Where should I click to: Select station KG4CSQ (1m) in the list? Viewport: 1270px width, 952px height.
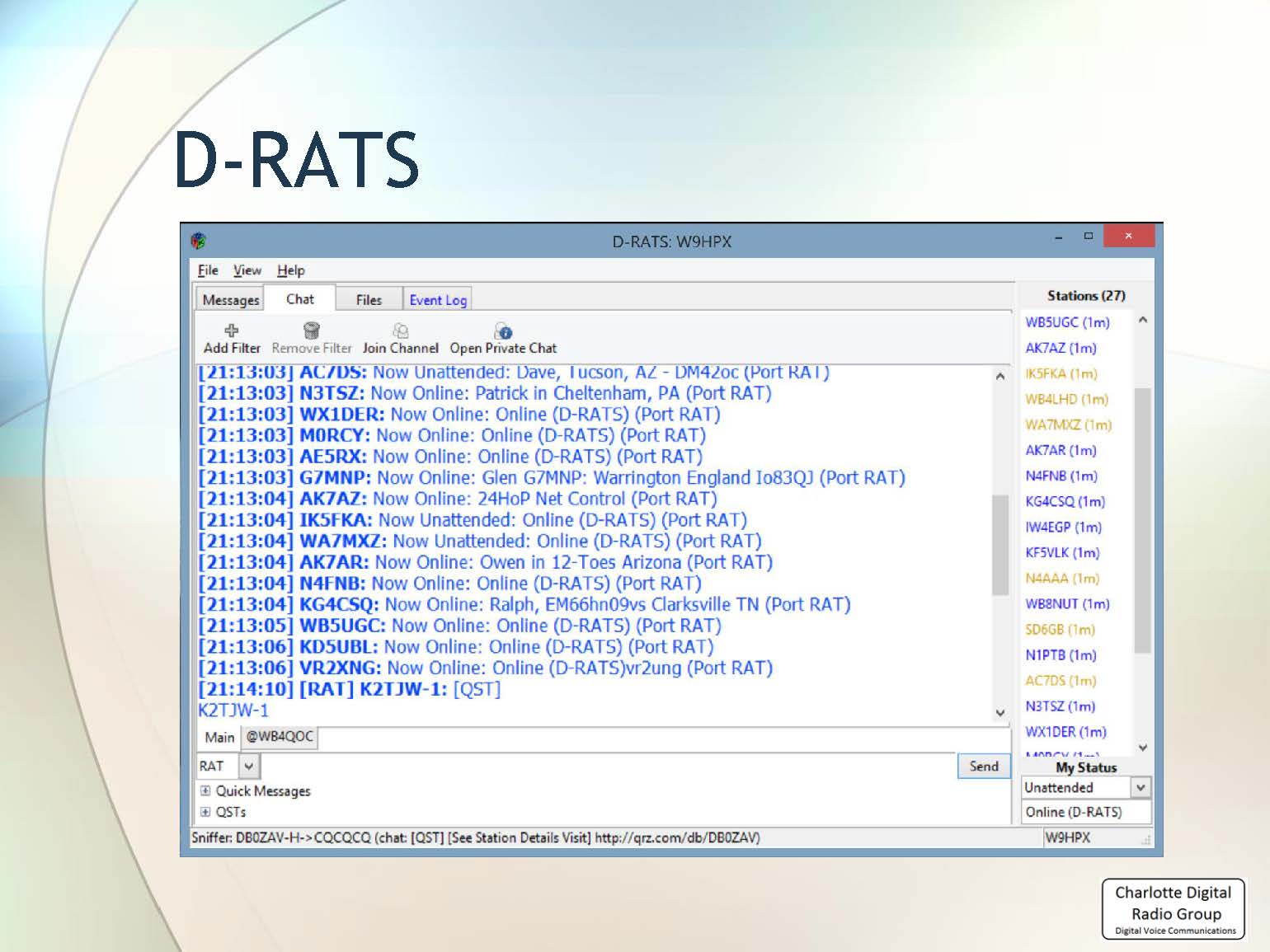pos(1065,501)
